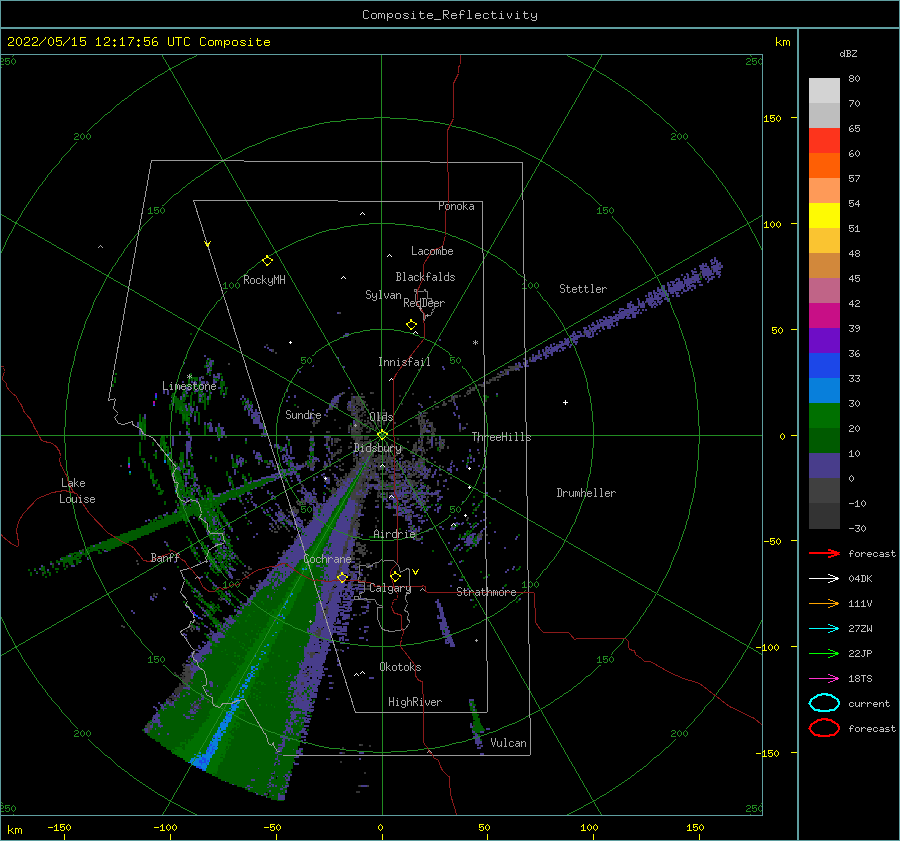
Task: Click the yellow radar-site diamond near Olds
Action: click(x=382, y=435)
